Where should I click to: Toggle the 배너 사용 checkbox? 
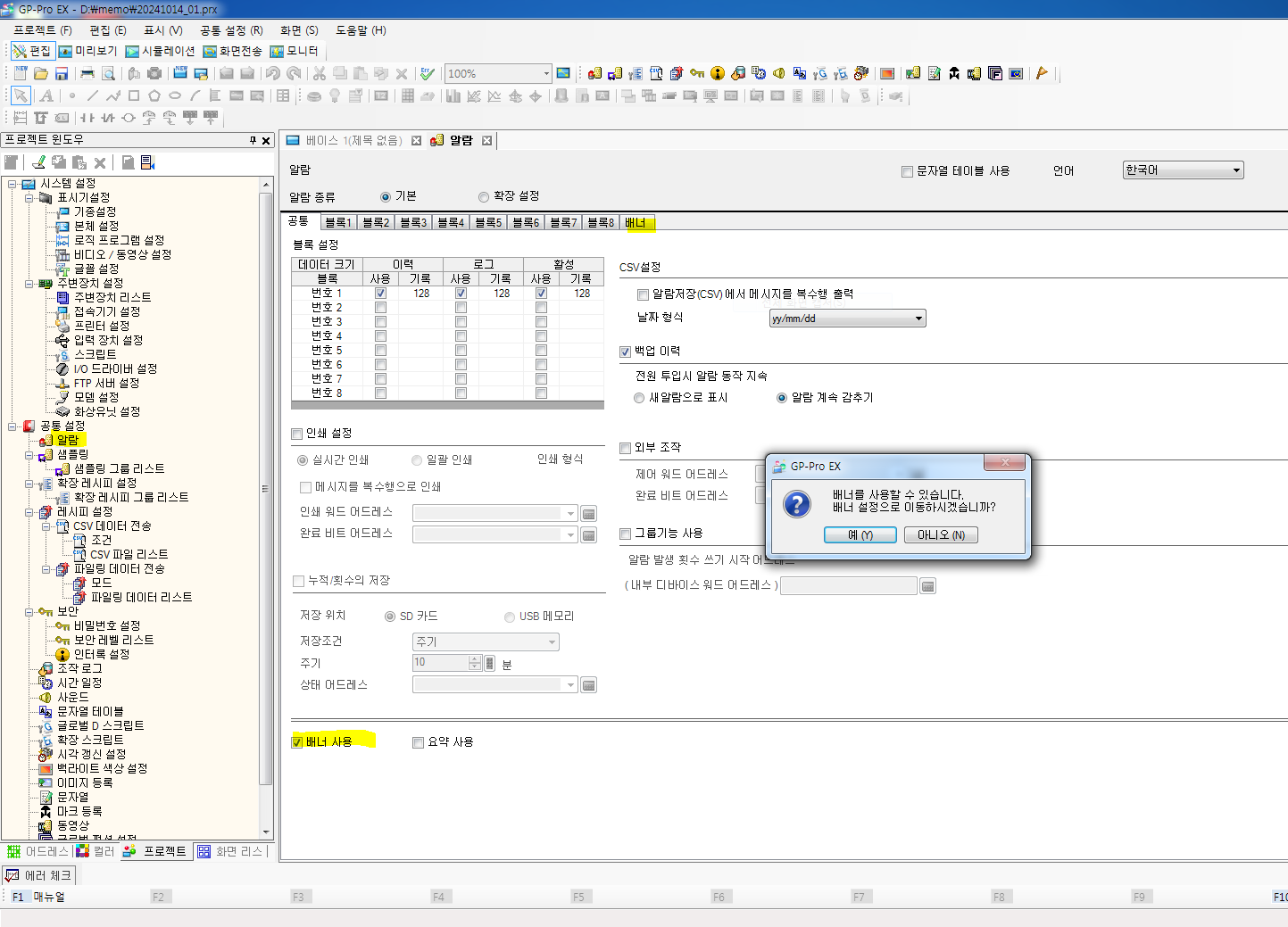coord(297,742)
